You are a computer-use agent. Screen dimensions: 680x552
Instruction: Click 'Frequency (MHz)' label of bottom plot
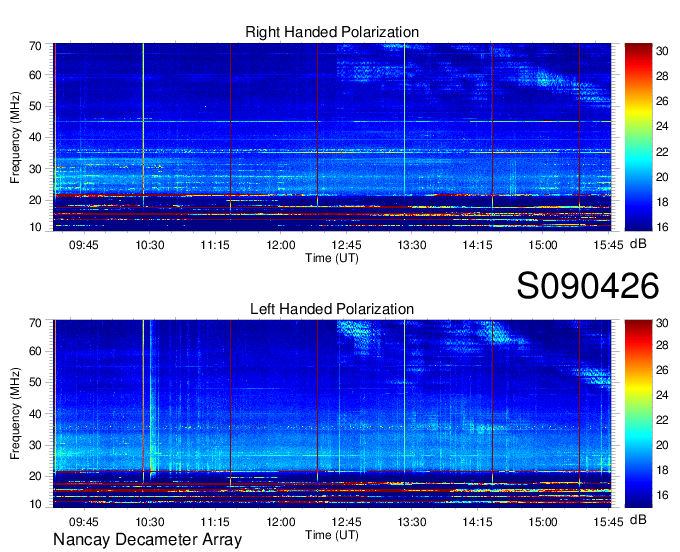[15, 414]
